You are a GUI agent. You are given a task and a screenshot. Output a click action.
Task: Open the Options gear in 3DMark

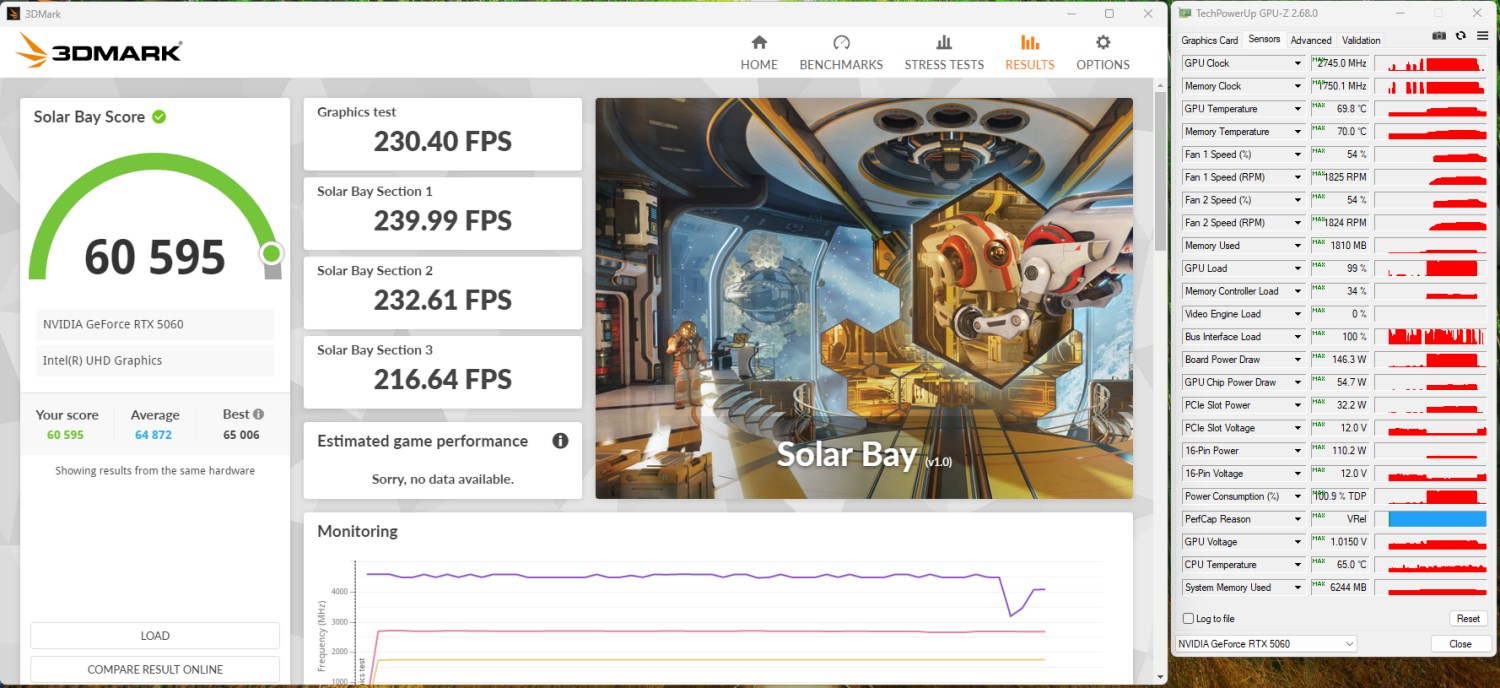(1102, 43)
